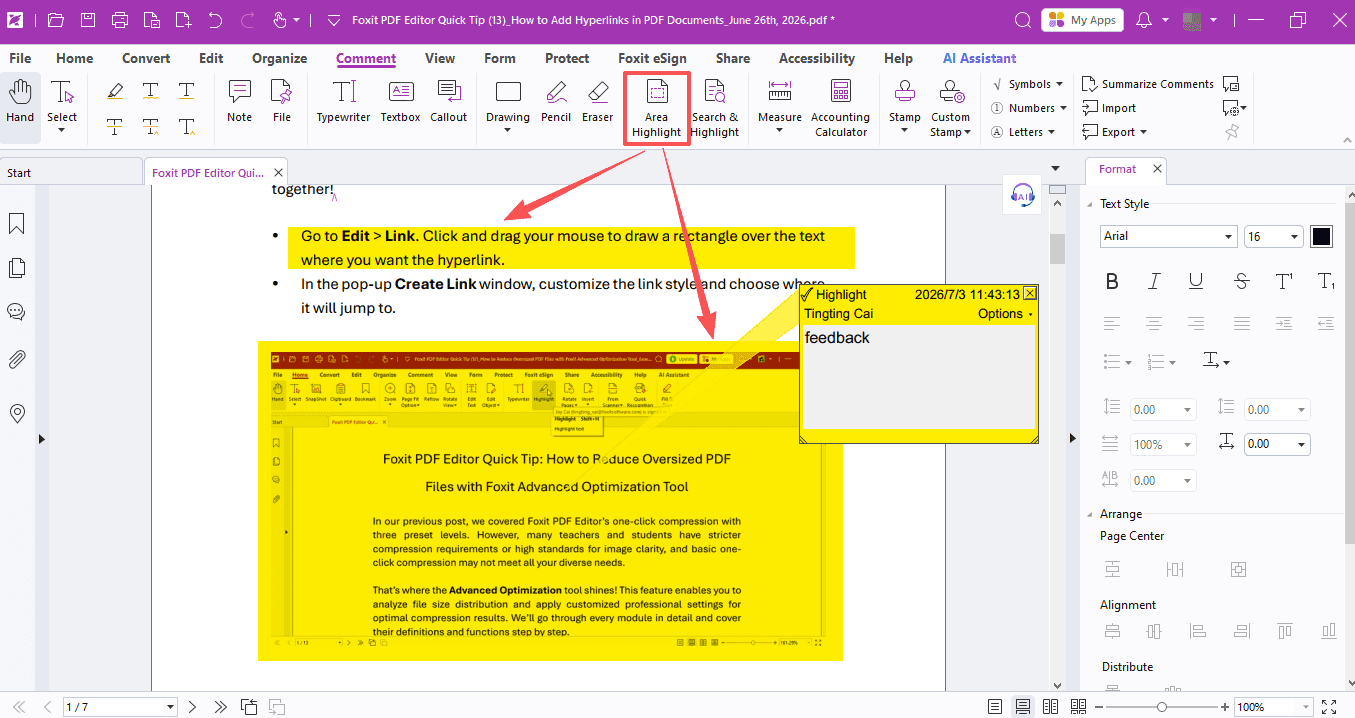Open the Edit ribbon tab
Screen dimensions: 1355x718
[x=211, y=58]
